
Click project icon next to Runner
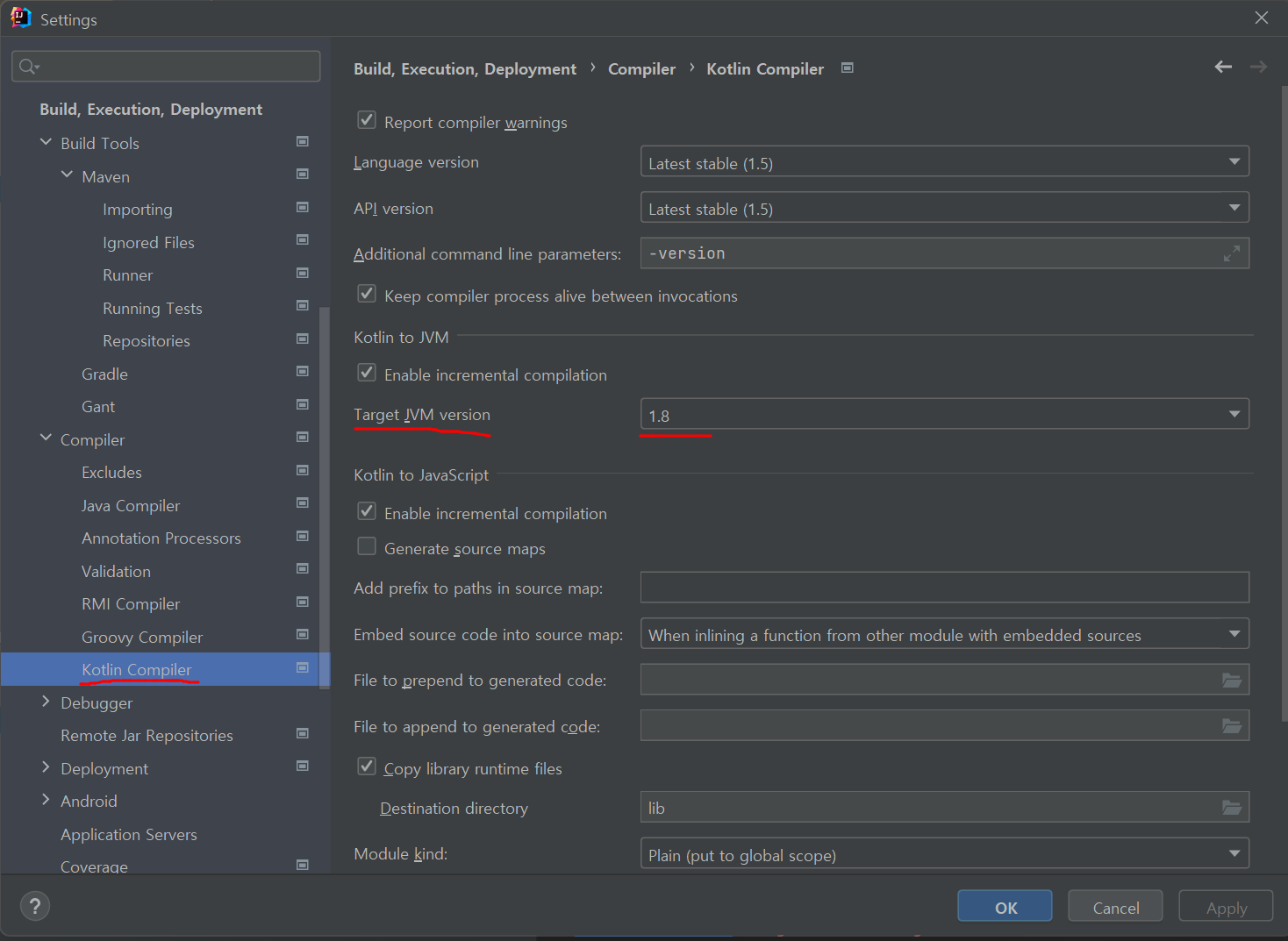303,273
